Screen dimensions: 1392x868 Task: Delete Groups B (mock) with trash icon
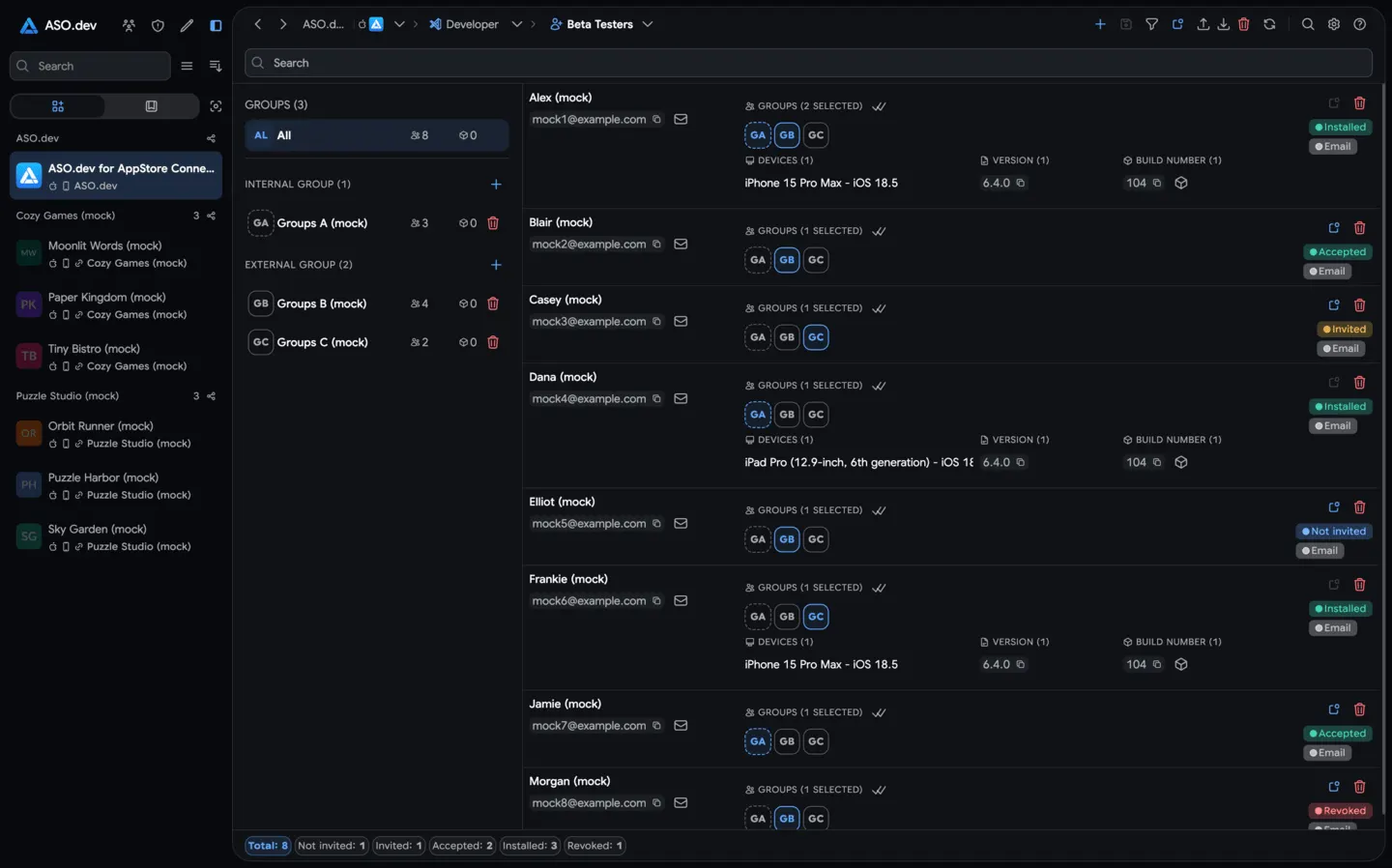pyautogui.click(x=493, y=304)
